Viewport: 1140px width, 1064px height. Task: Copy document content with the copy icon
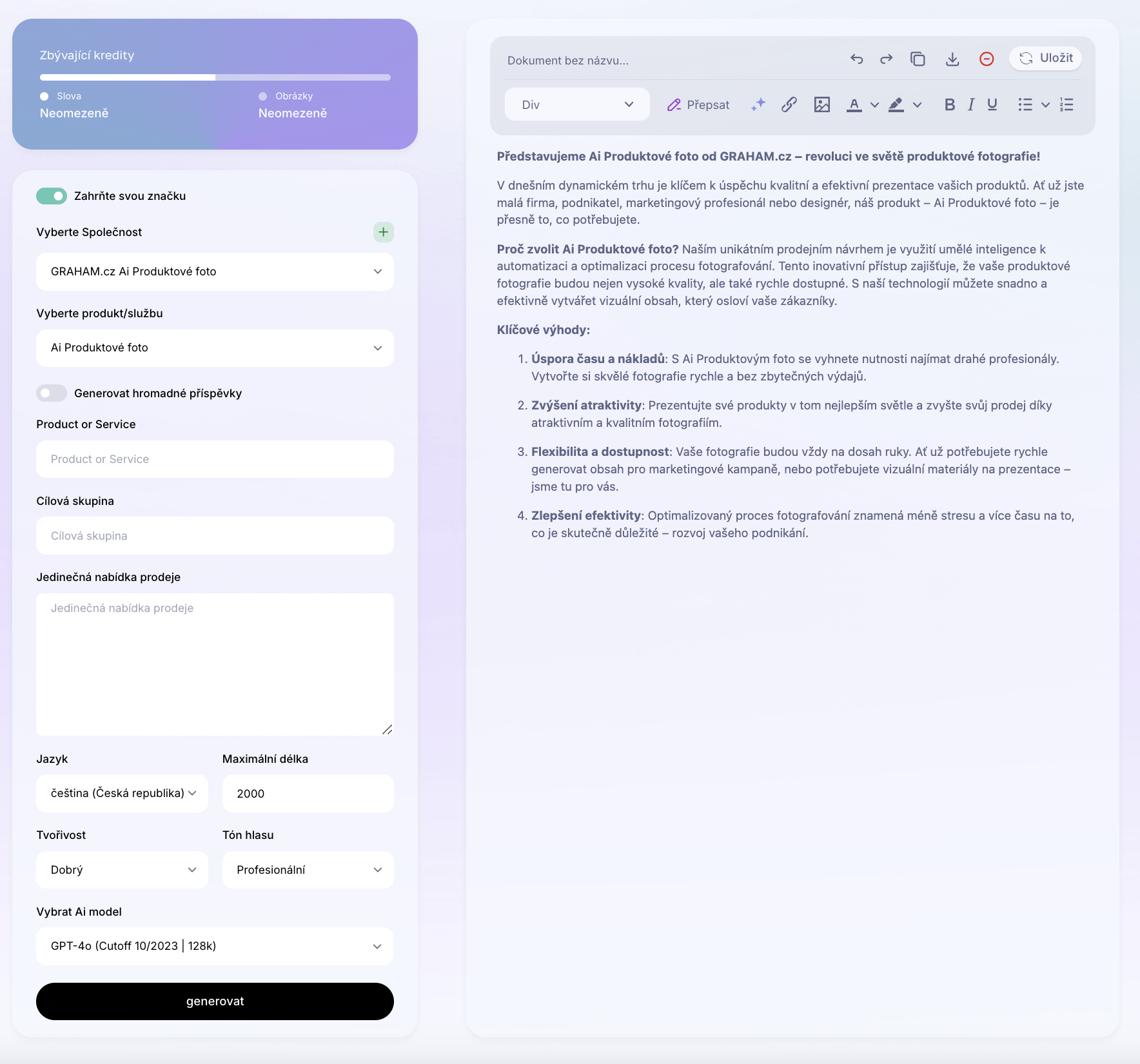(918, 59)
